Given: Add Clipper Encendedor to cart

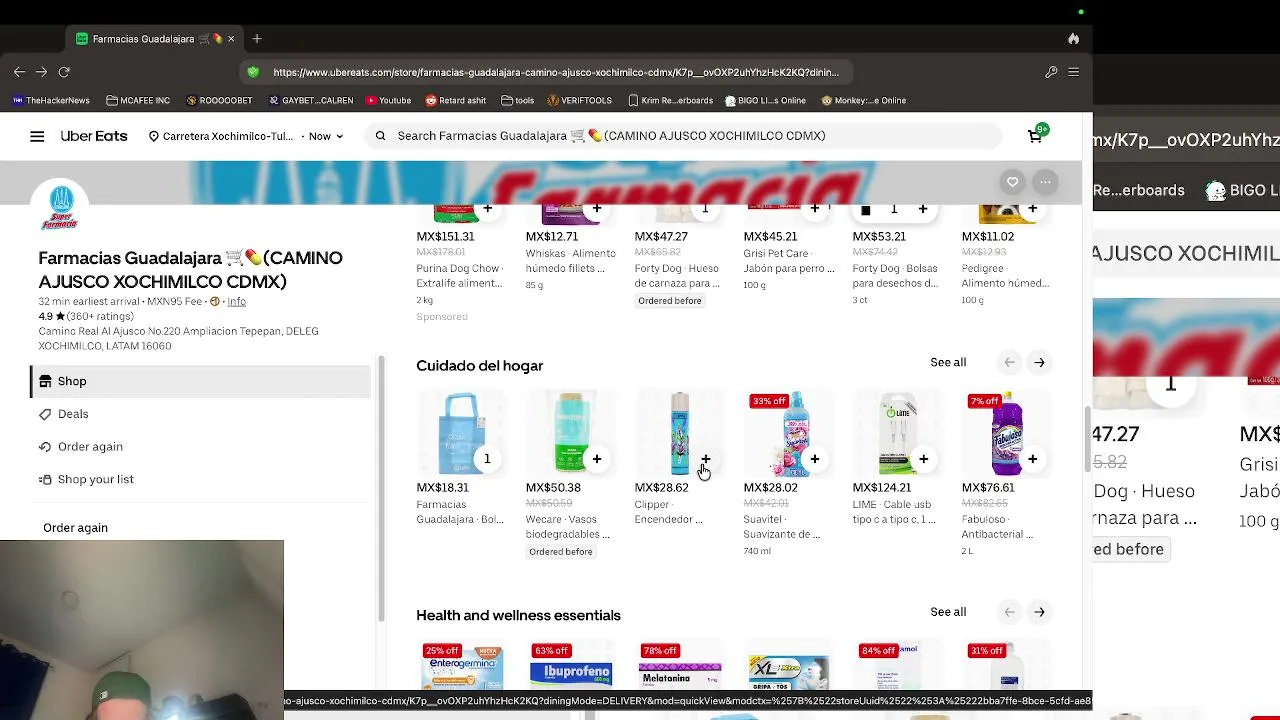Looking at the screenshot, I should coord(705,459).
